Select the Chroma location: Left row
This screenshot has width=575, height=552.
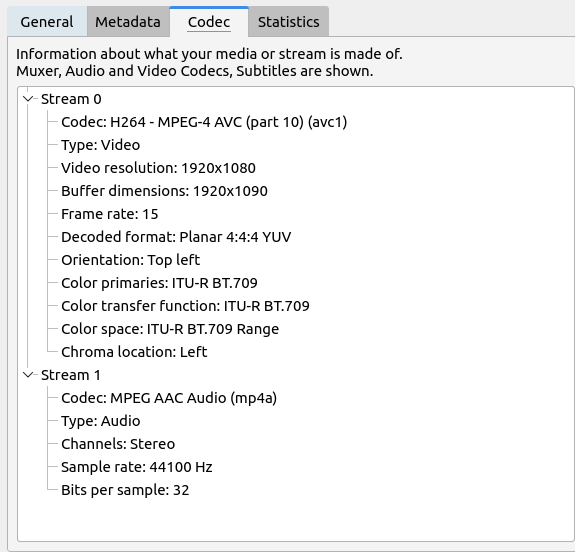(134, 352)
